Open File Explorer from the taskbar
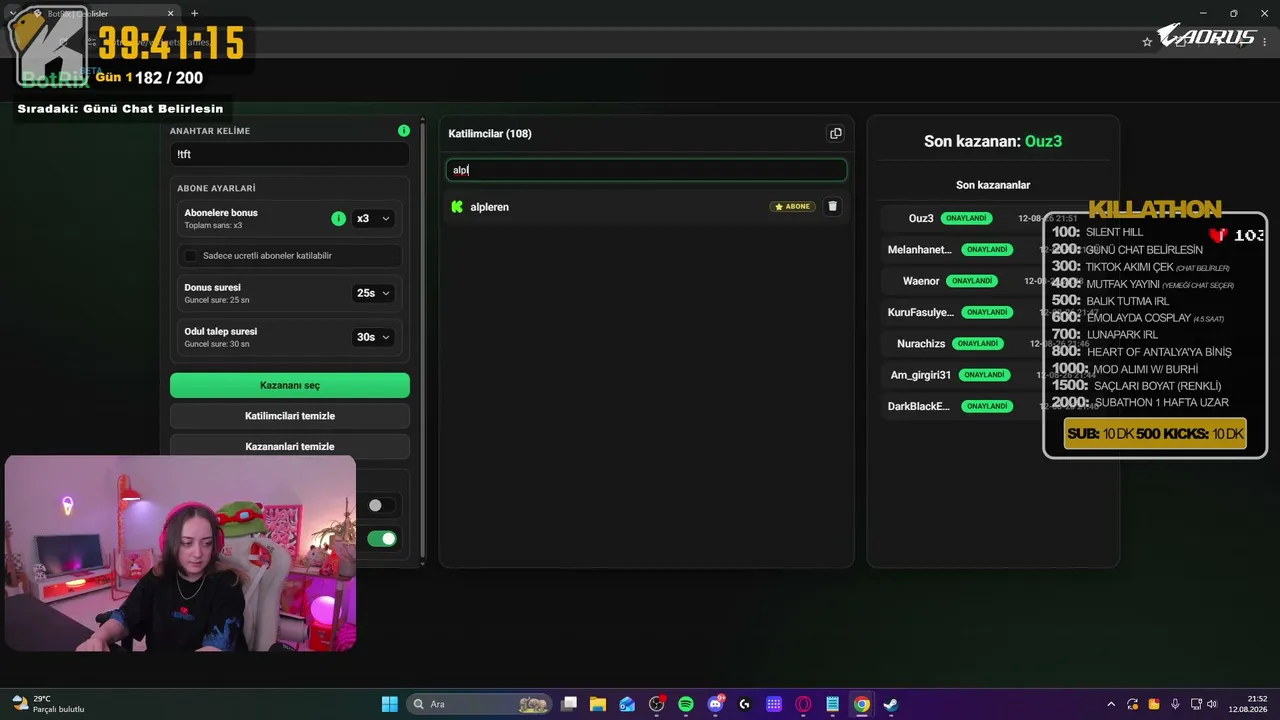This screenshot has width=1280, height=720. pyautogui.click(x=598, y=704)
